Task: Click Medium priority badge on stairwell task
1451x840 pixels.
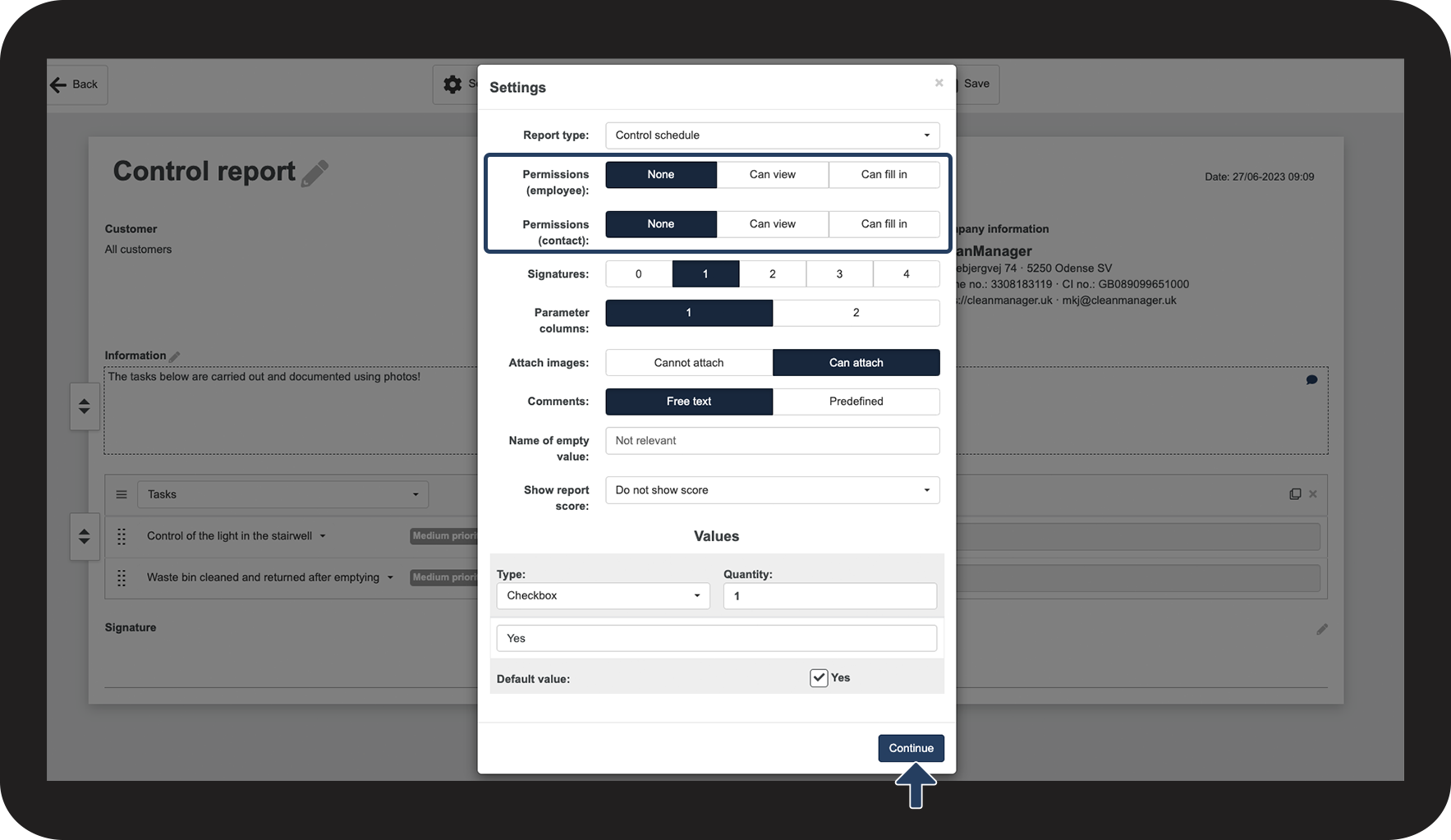Action: coord(444,536)
